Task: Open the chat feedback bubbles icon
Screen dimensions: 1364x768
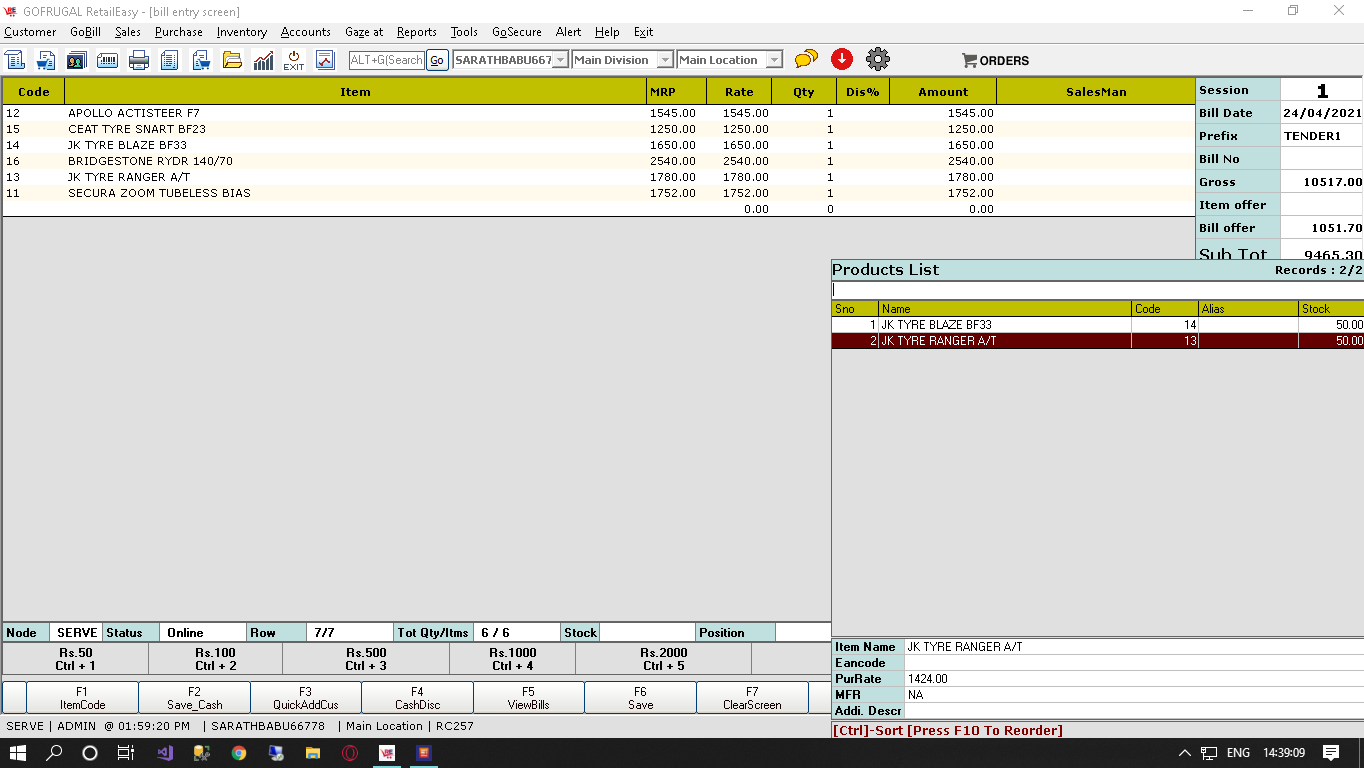Action: (x=805, y=59)
